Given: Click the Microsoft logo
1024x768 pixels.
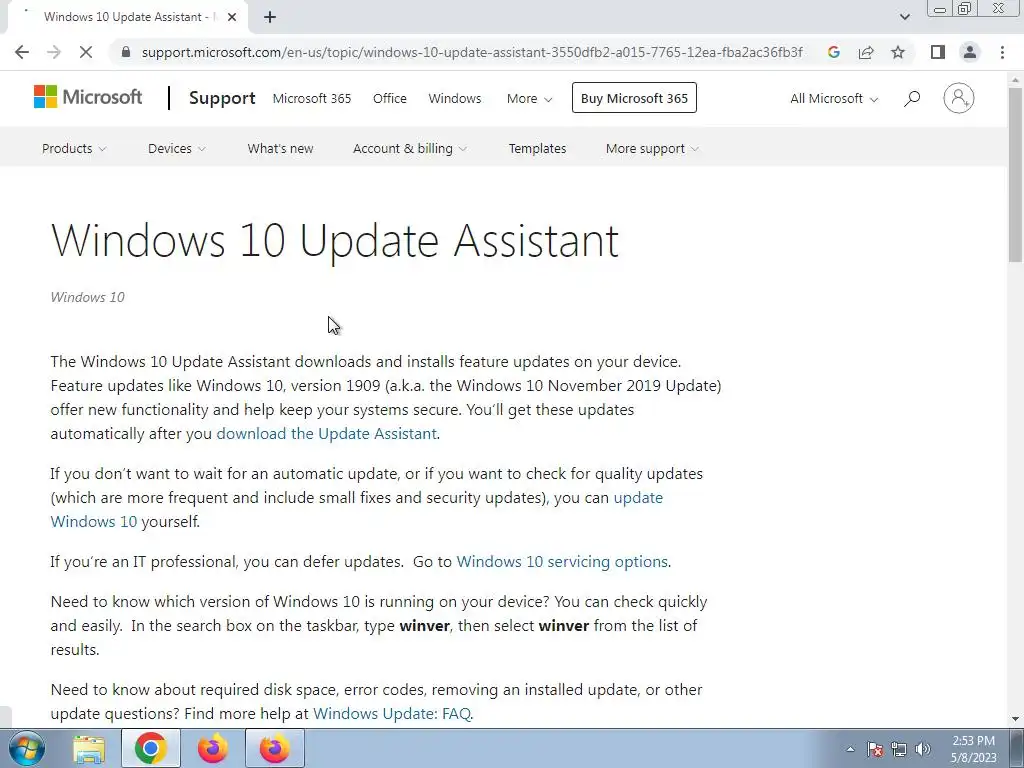Looking at the screenshot, I should pyautogui.click(x=88, y=97).
